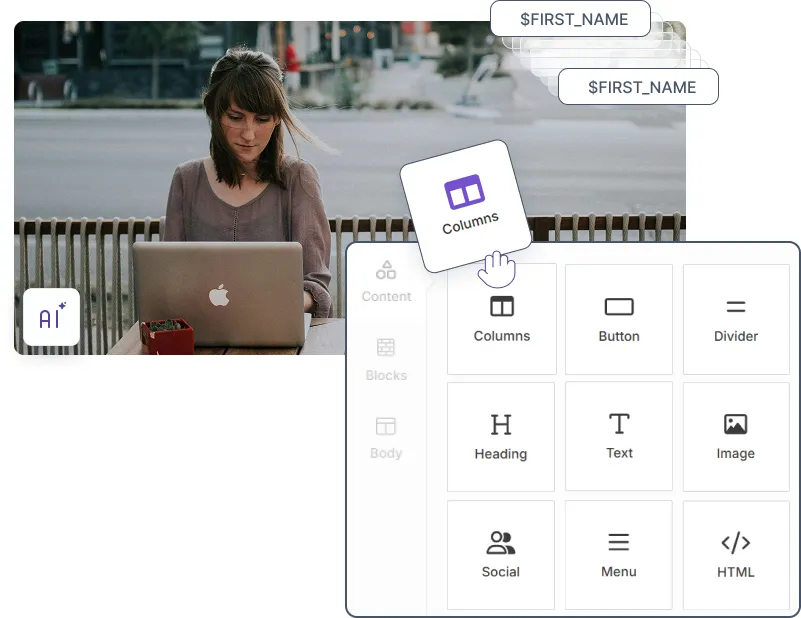Choose the Divider block icon
This screenshot has height=618, width=801.
(x=735, y=307)
